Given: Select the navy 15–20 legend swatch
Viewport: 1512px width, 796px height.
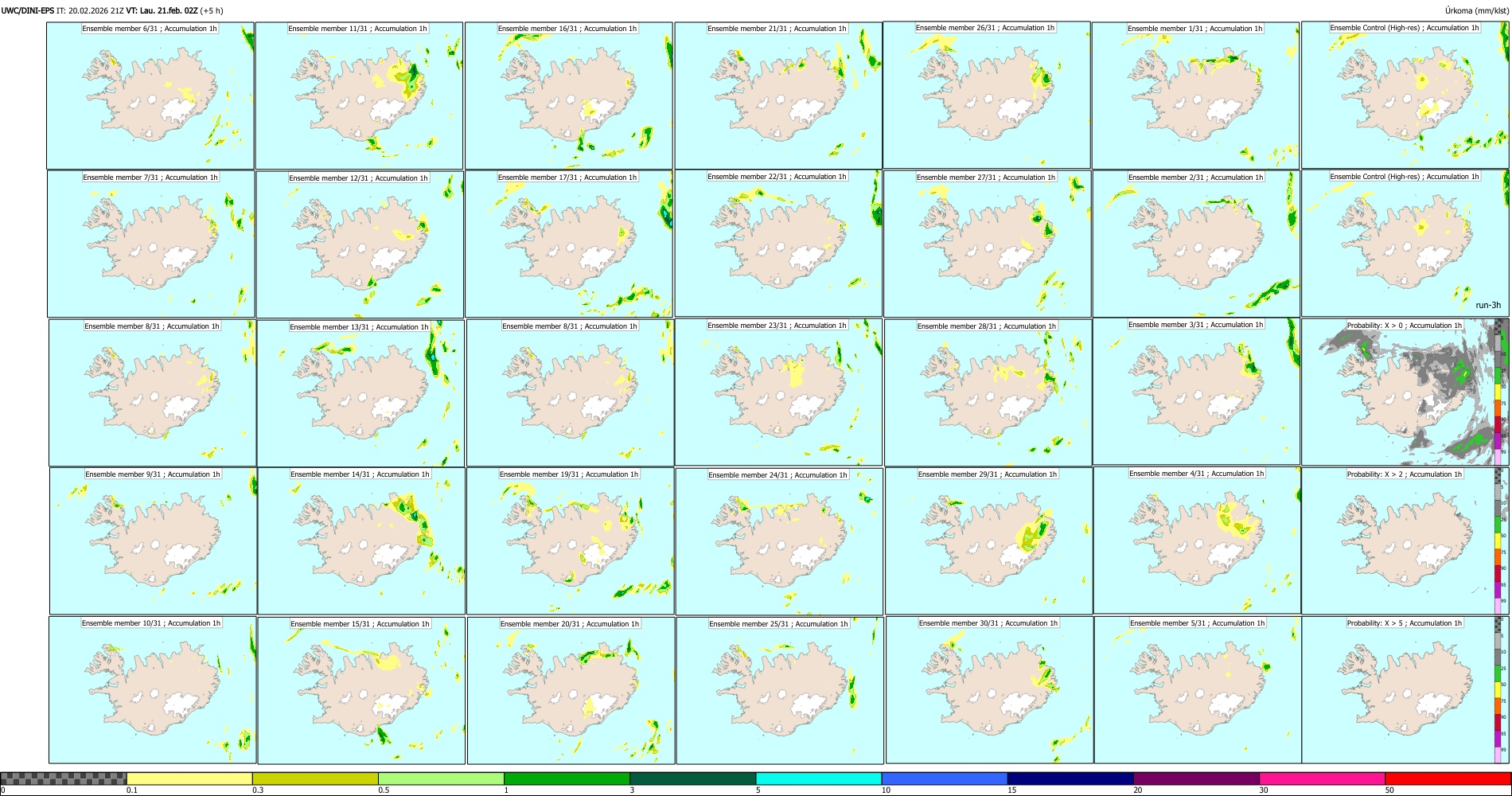Looking at the screenshot, I should tap(1070, 778).
